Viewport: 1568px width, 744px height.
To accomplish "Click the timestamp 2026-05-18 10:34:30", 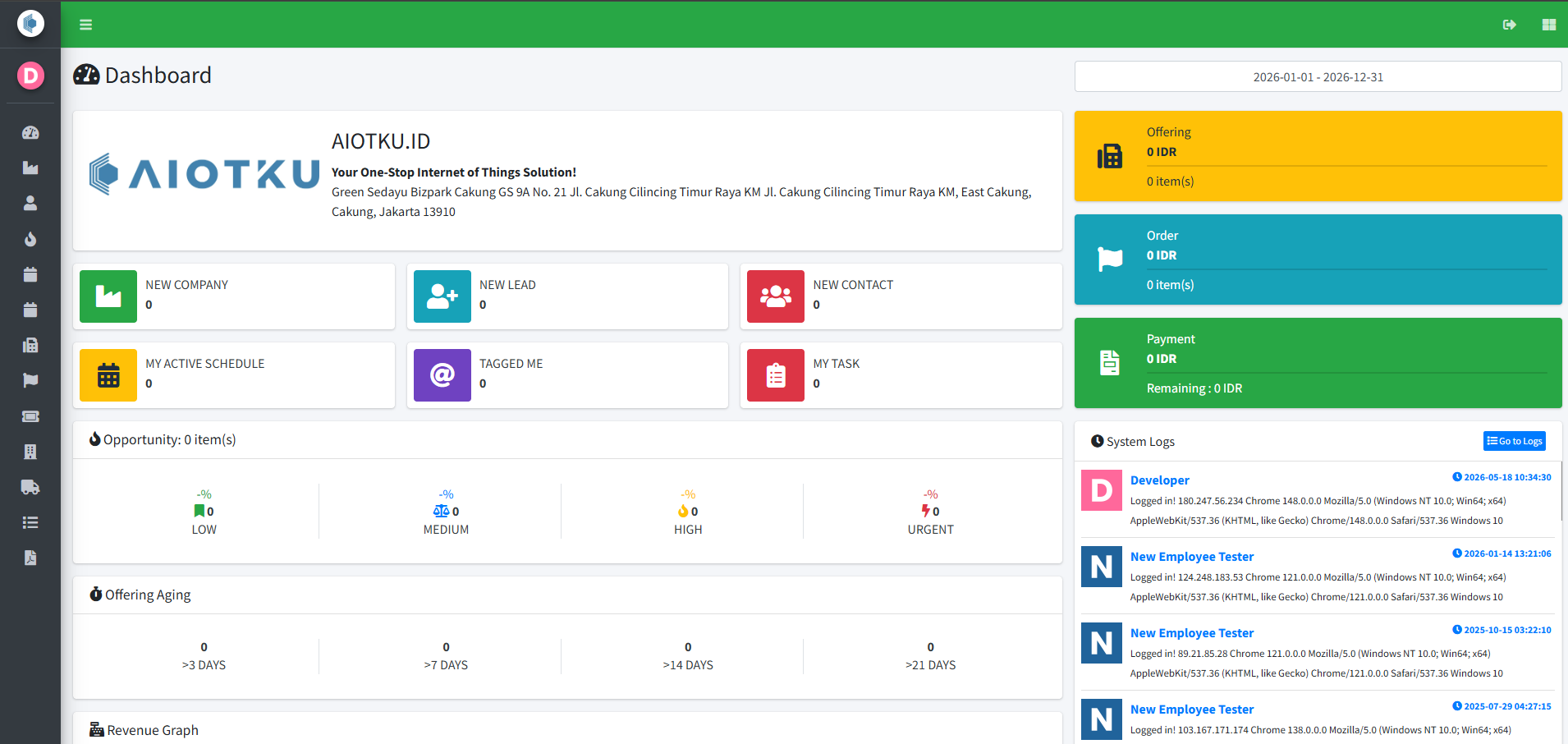I will point(1502,477).
